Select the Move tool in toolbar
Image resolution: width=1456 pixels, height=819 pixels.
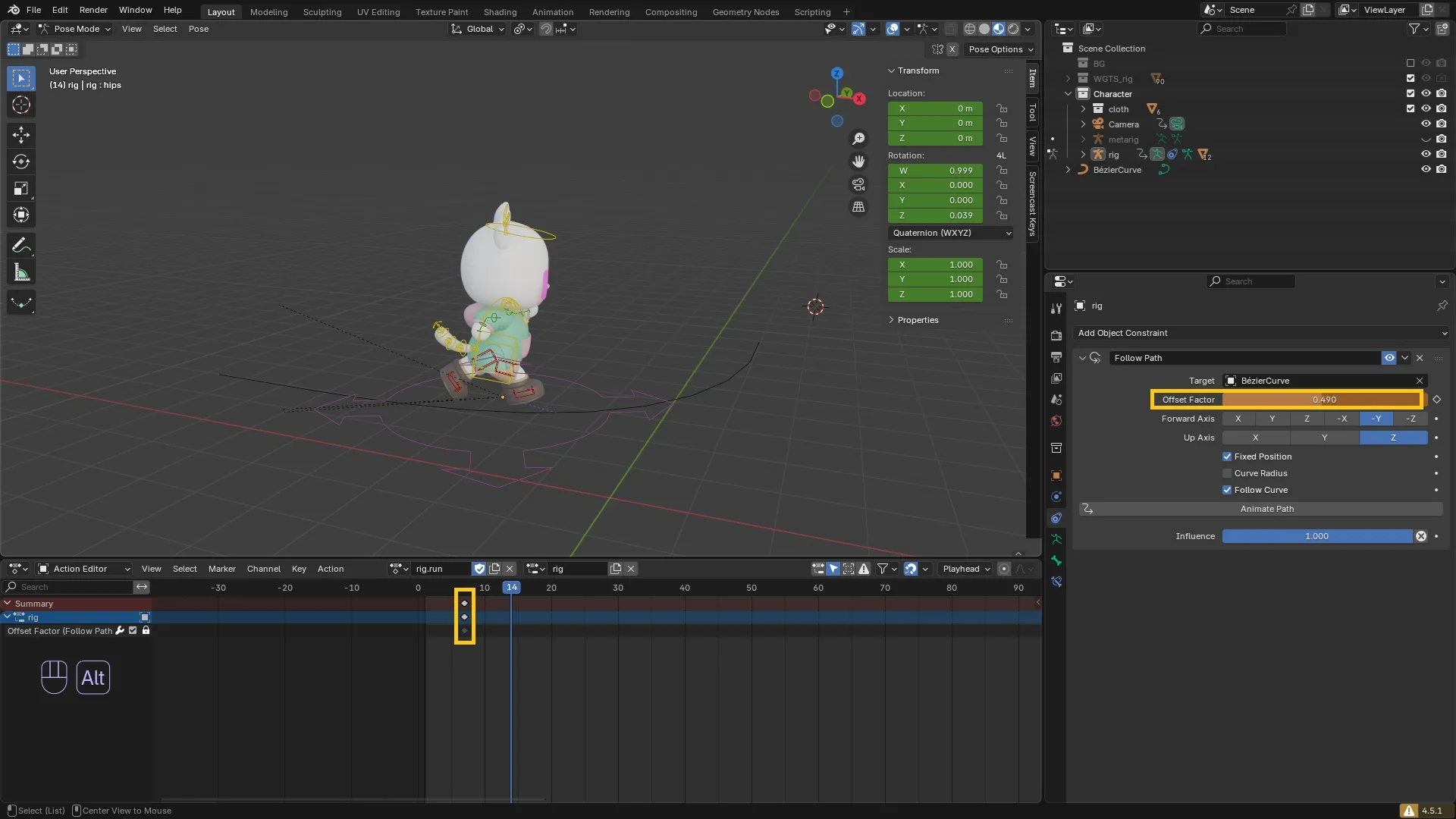(x=21, y=135)
